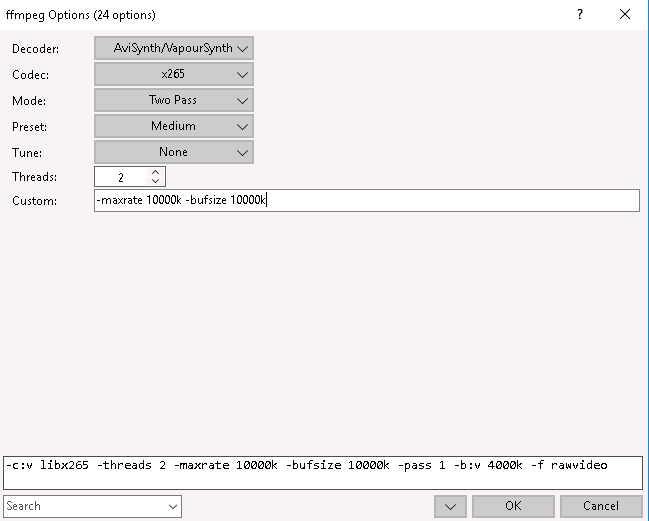This screenshot has height=521, width=649.
Task: Click the Custom label
Action: pyautogui.click(x=35, y=201)
